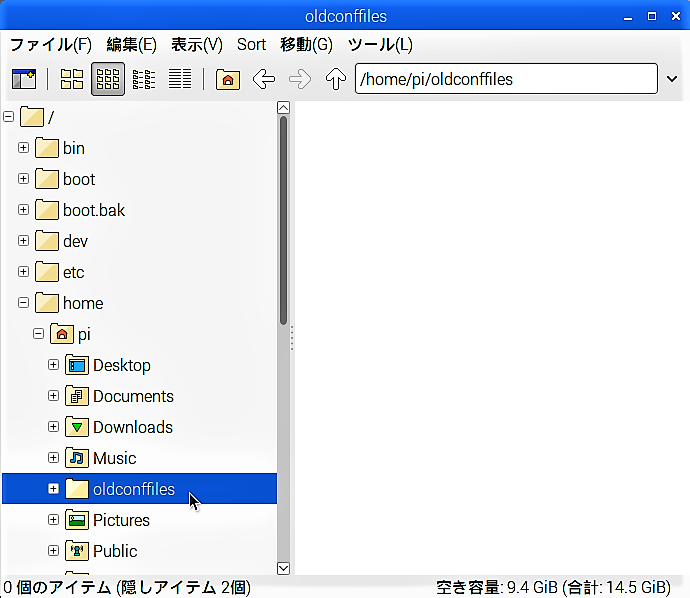Screen dimensions: 690x598
Task: Collapse the root / tree node
Action: point(8,117)
